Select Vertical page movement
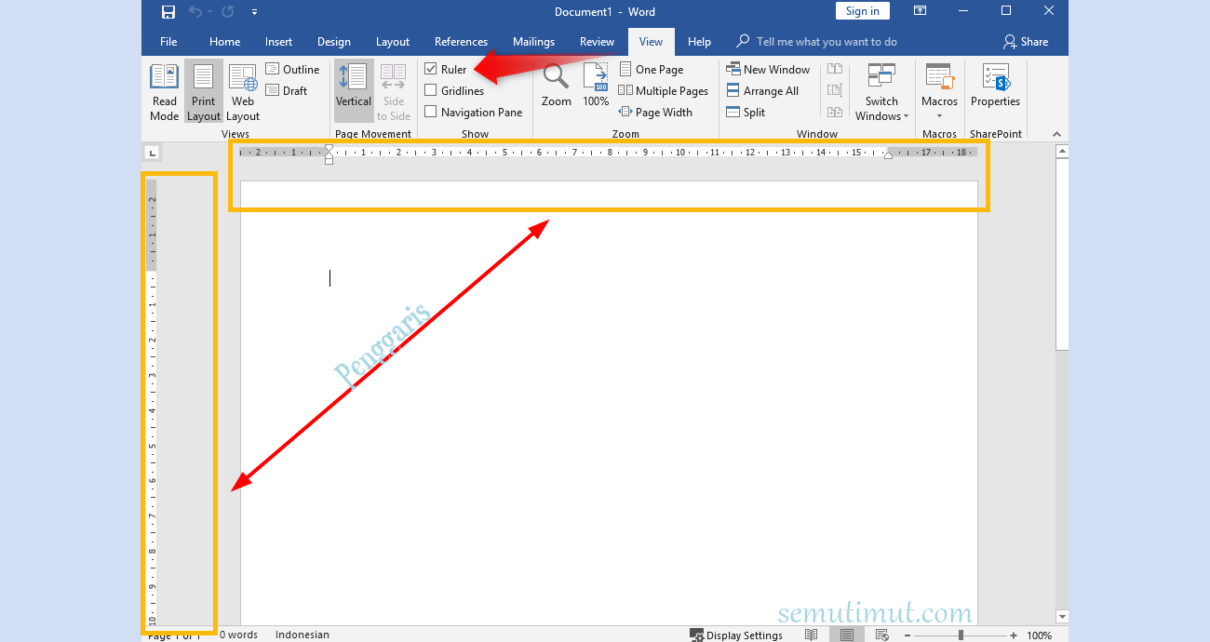Screen dimensions: 1210x642 (353, 92)
